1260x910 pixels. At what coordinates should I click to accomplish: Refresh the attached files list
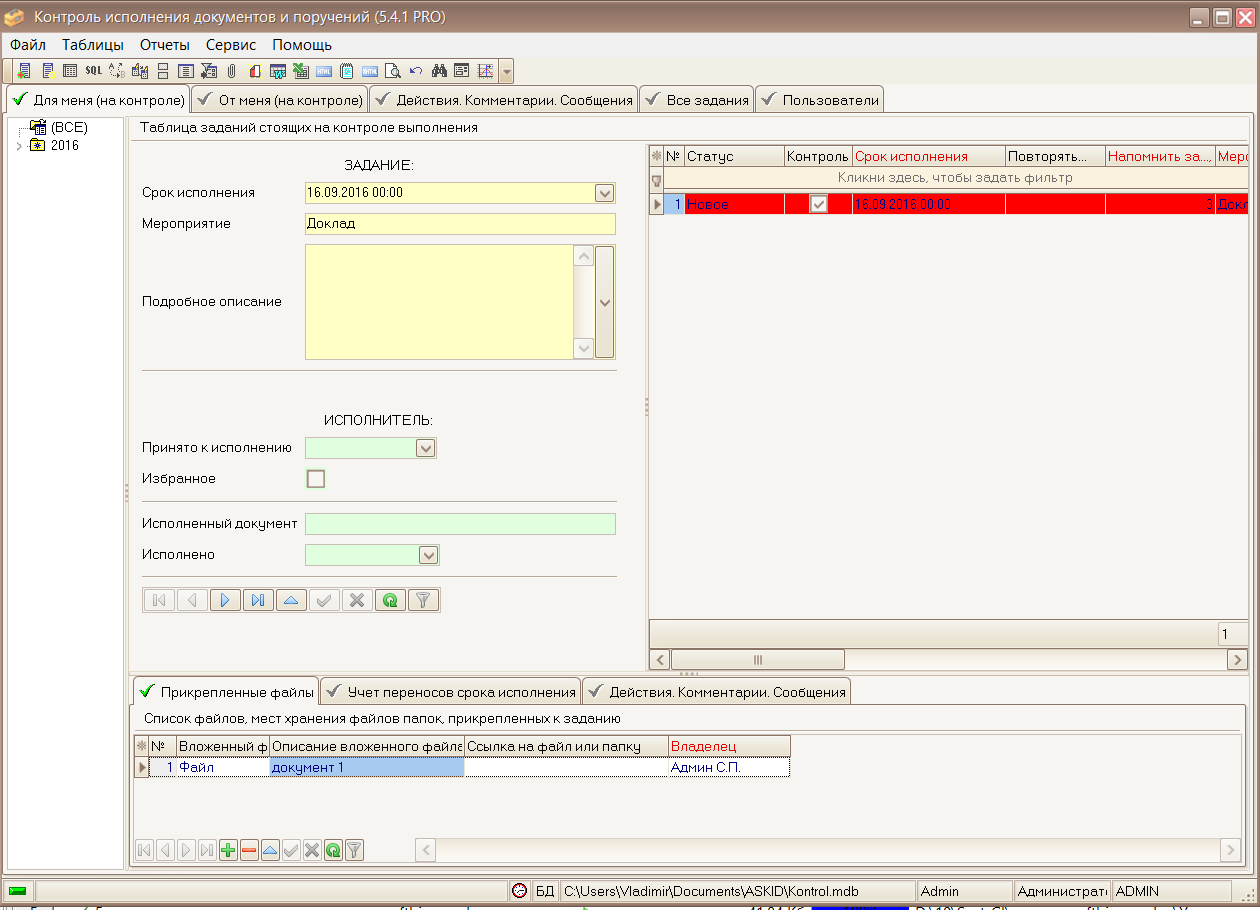tap(333, 850)
